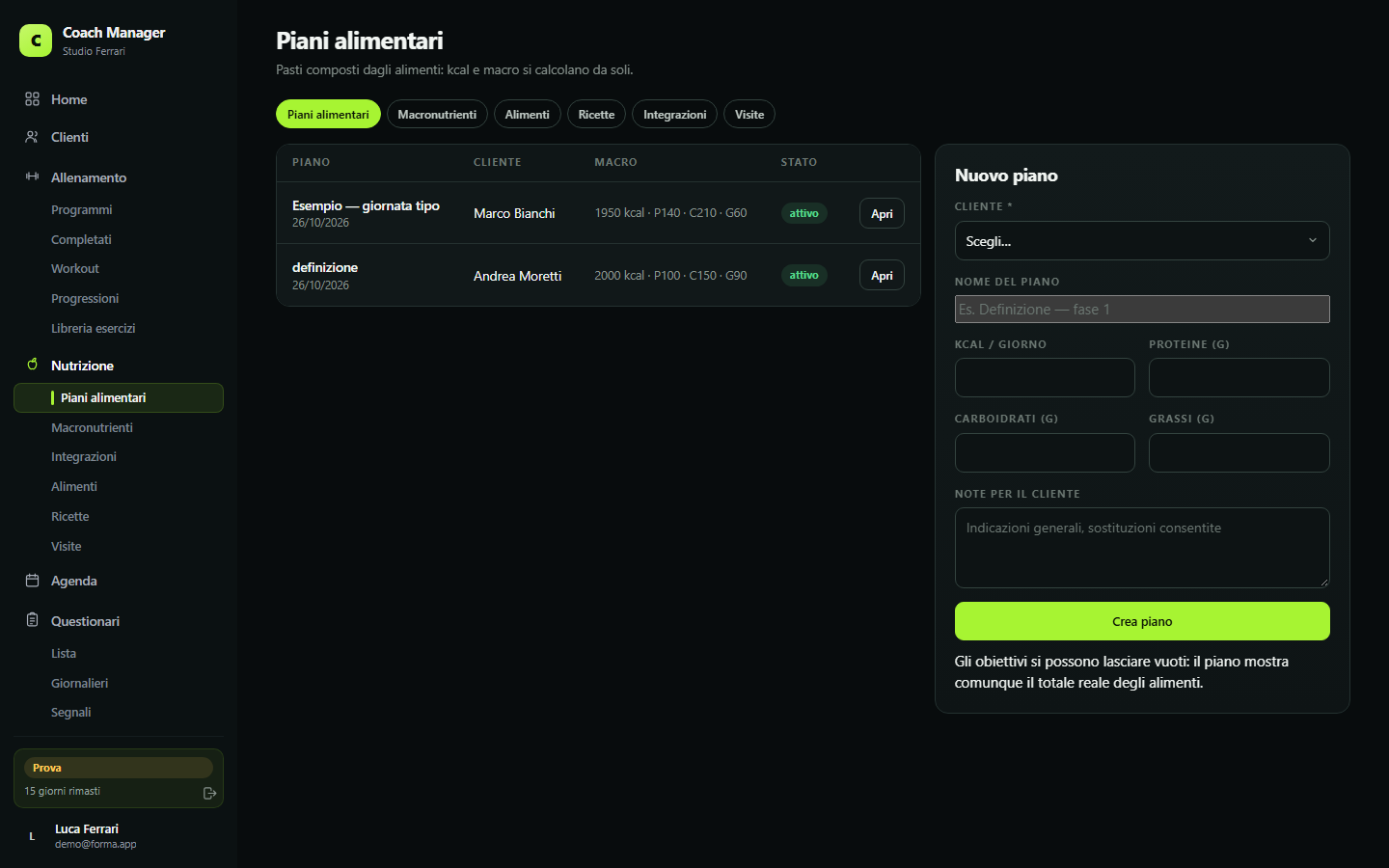Open Macronutrienti in the sidebar
Viewport: 1389px width, 868px height.
pyautogui.click(x=92, y=427)
